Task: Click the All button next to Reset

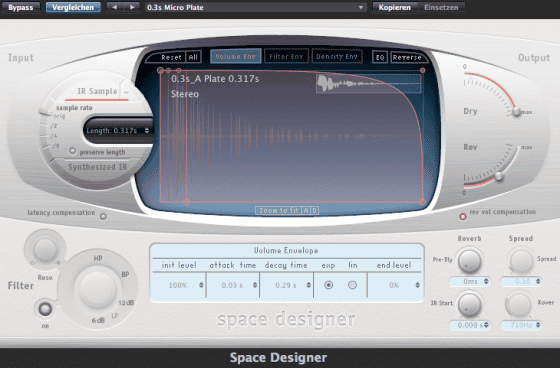Action: point(193,57)
